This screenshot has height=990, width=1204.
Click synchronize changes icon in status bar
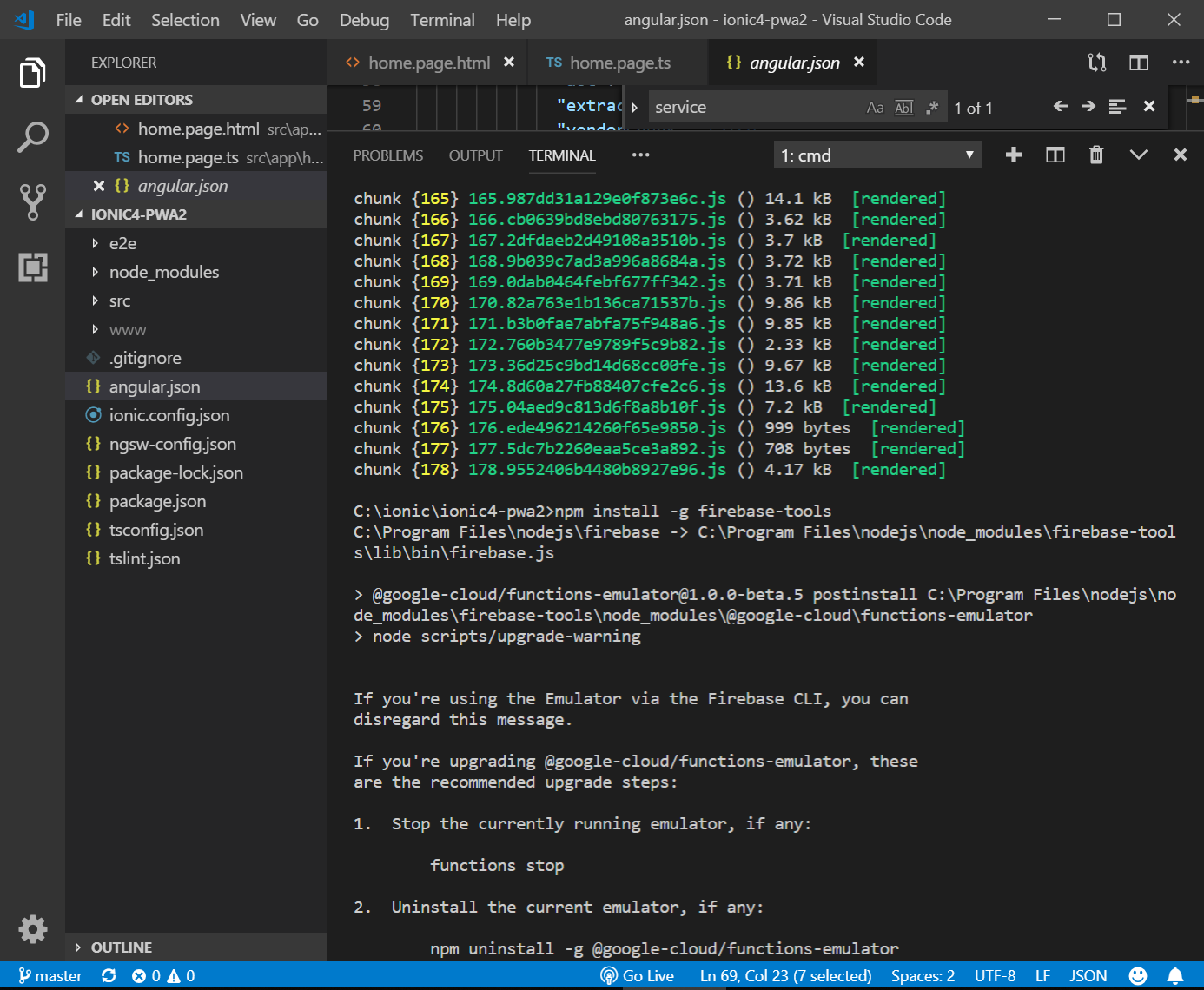109,976
